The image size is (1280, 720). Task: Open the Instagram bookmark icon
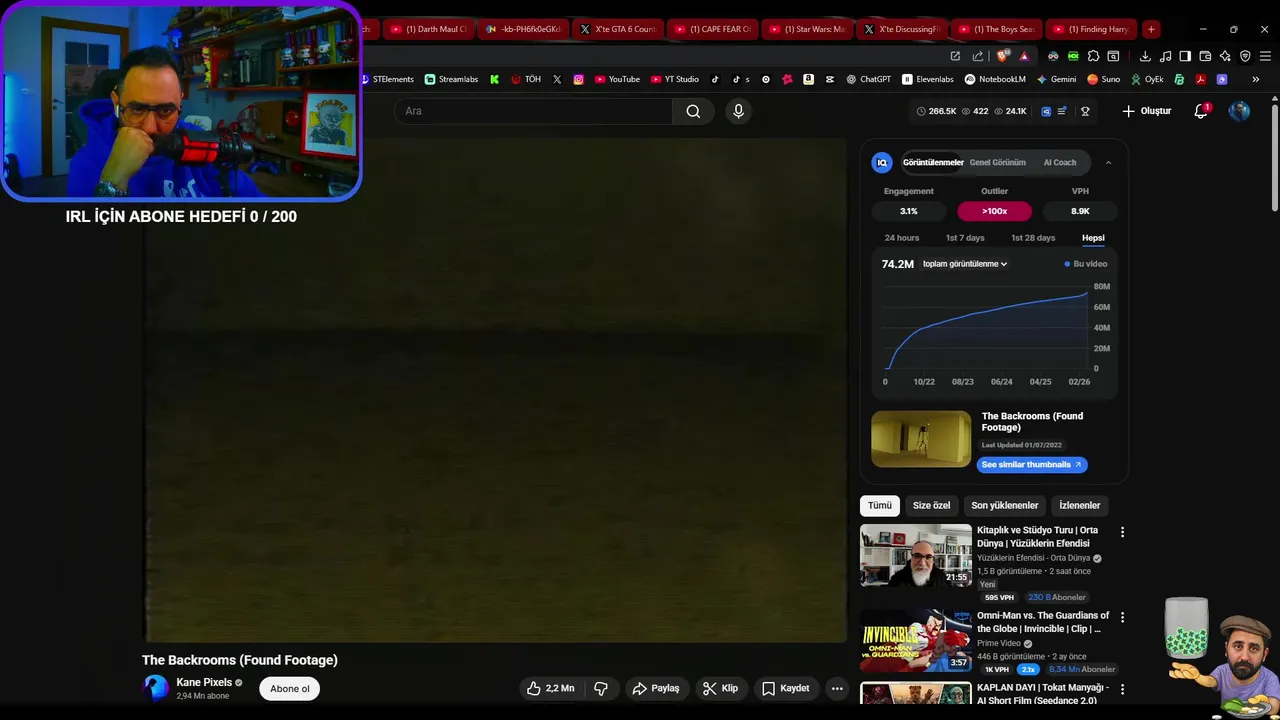[578, 79]
